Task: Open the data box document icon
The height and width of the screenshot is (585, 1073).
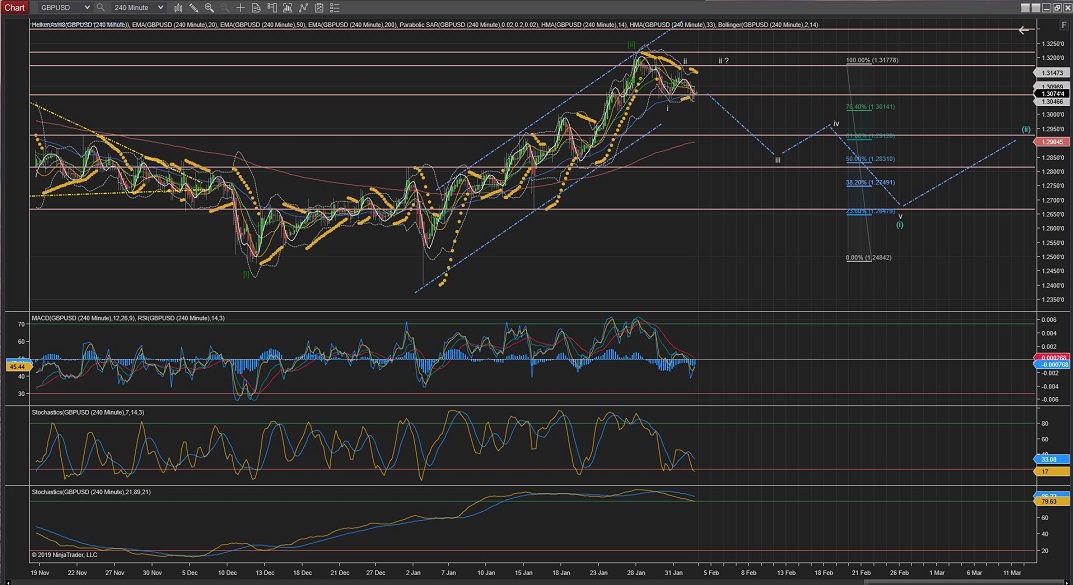Action: click(256, 8)
